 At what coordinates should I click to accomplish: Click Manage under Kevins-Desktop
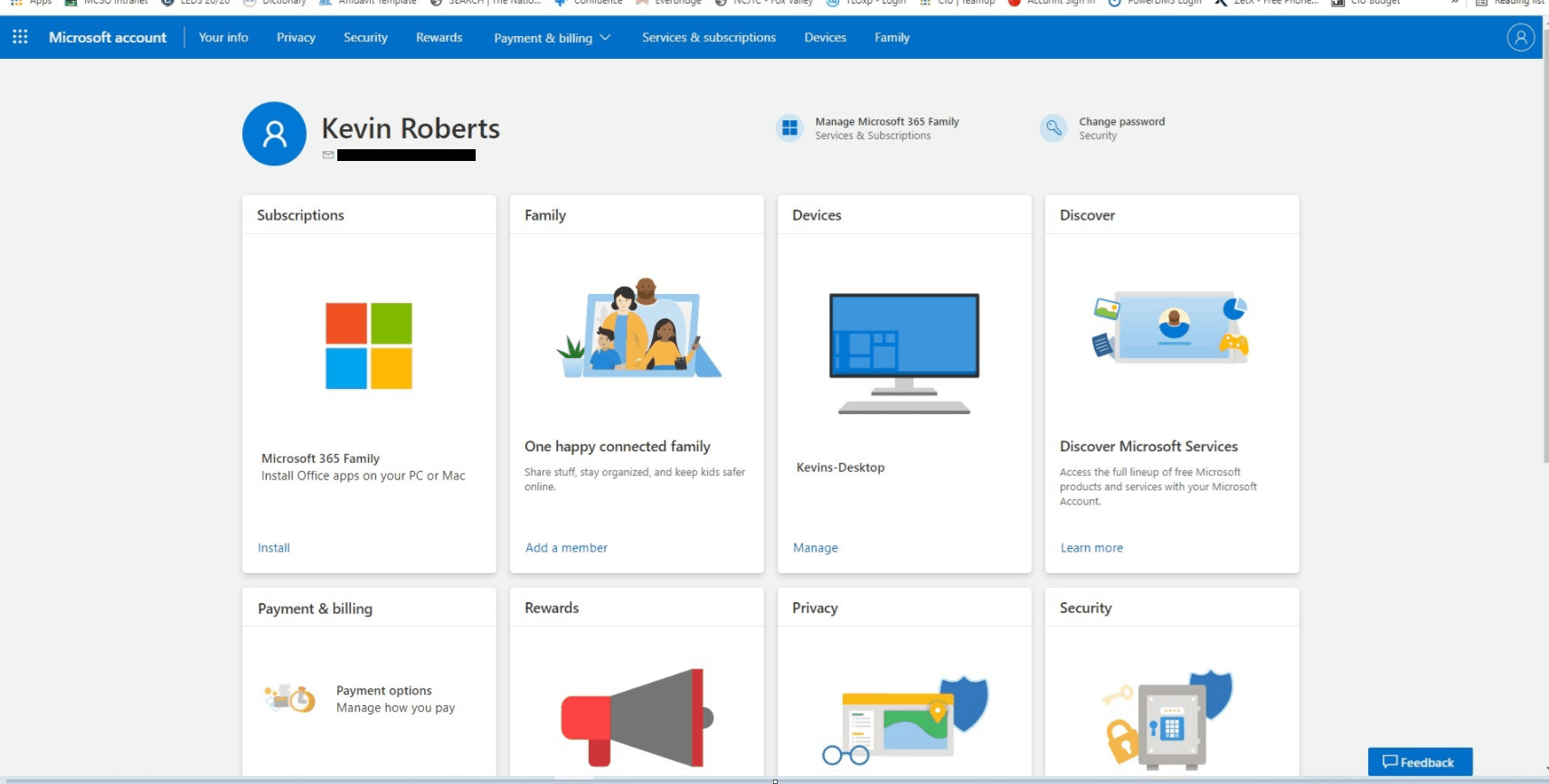[816, 548]
